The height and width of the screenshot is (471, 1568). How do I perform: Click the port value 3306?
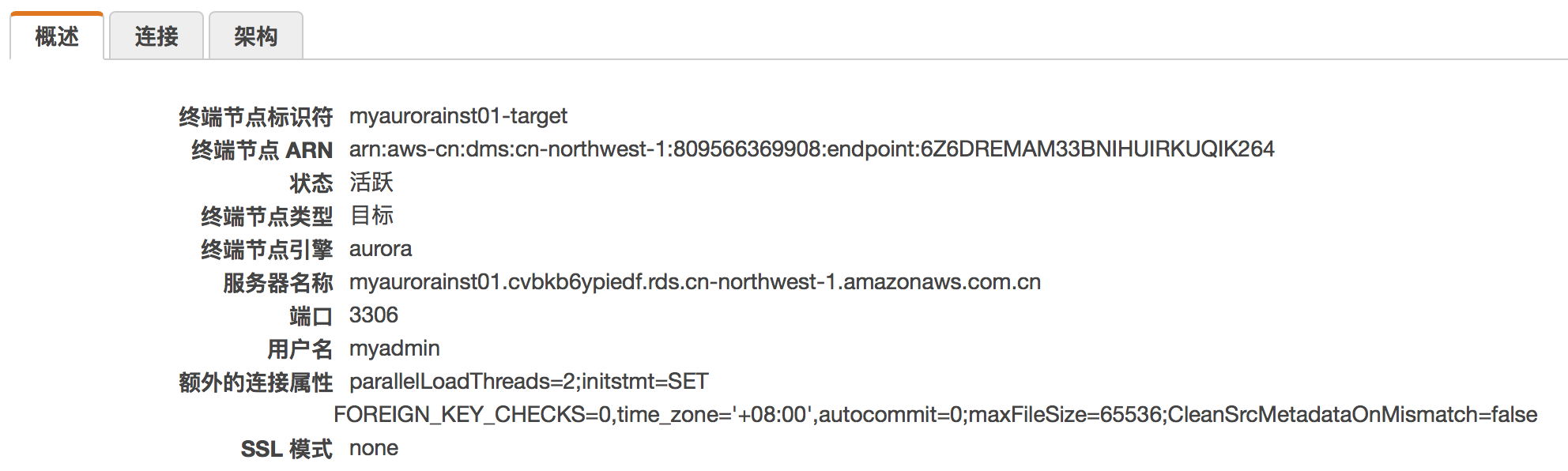coord(374,315)
